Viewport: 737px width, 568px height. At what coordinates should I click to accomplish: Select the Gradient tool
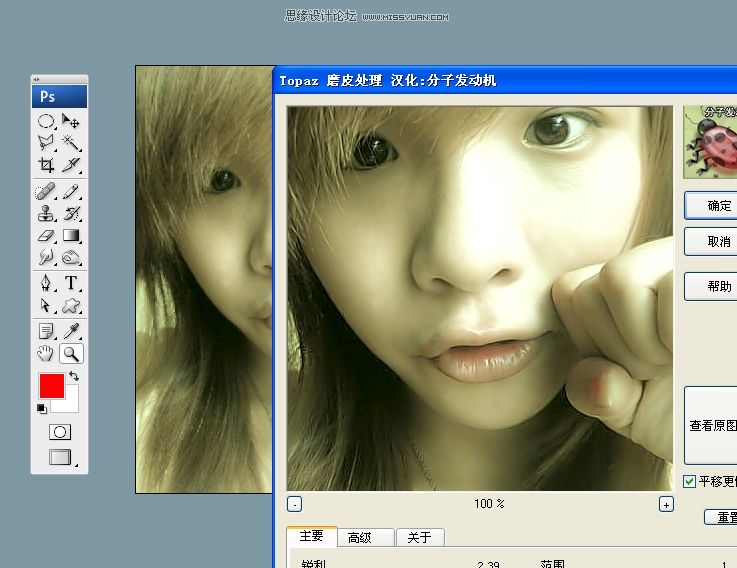pyautogui.click(x=71, y=235)
